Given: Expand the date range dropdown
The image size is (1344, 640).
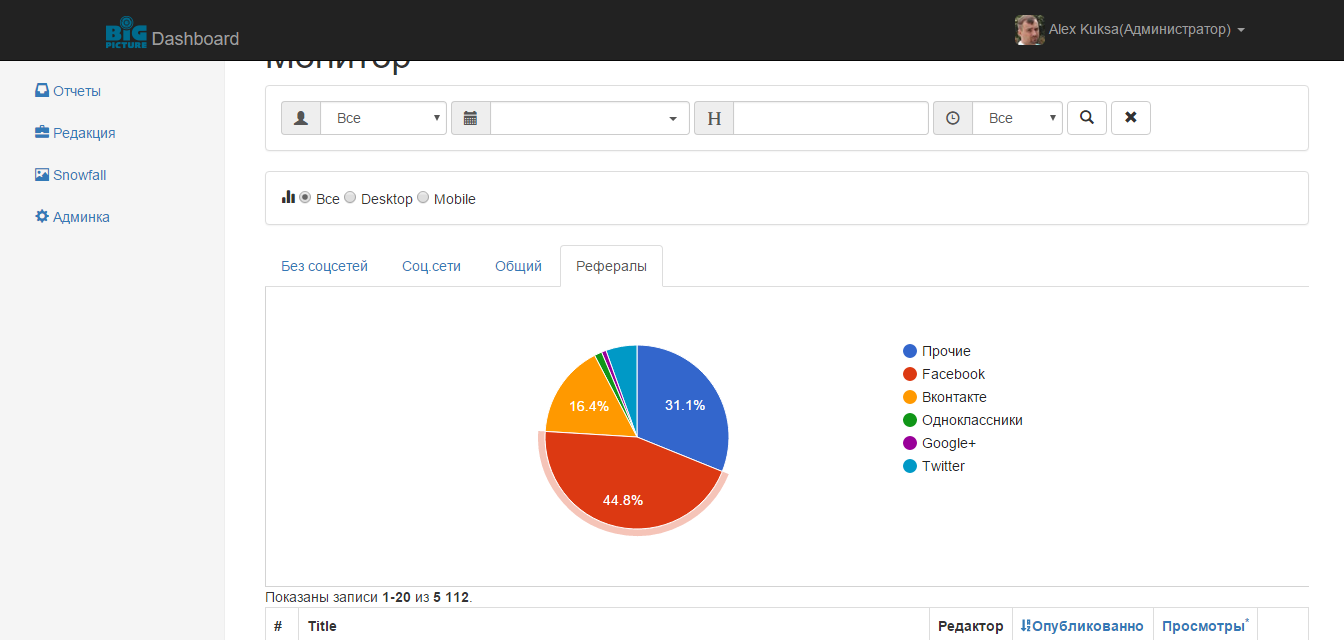Looking at the screenshot, I should tap(590, 118).
